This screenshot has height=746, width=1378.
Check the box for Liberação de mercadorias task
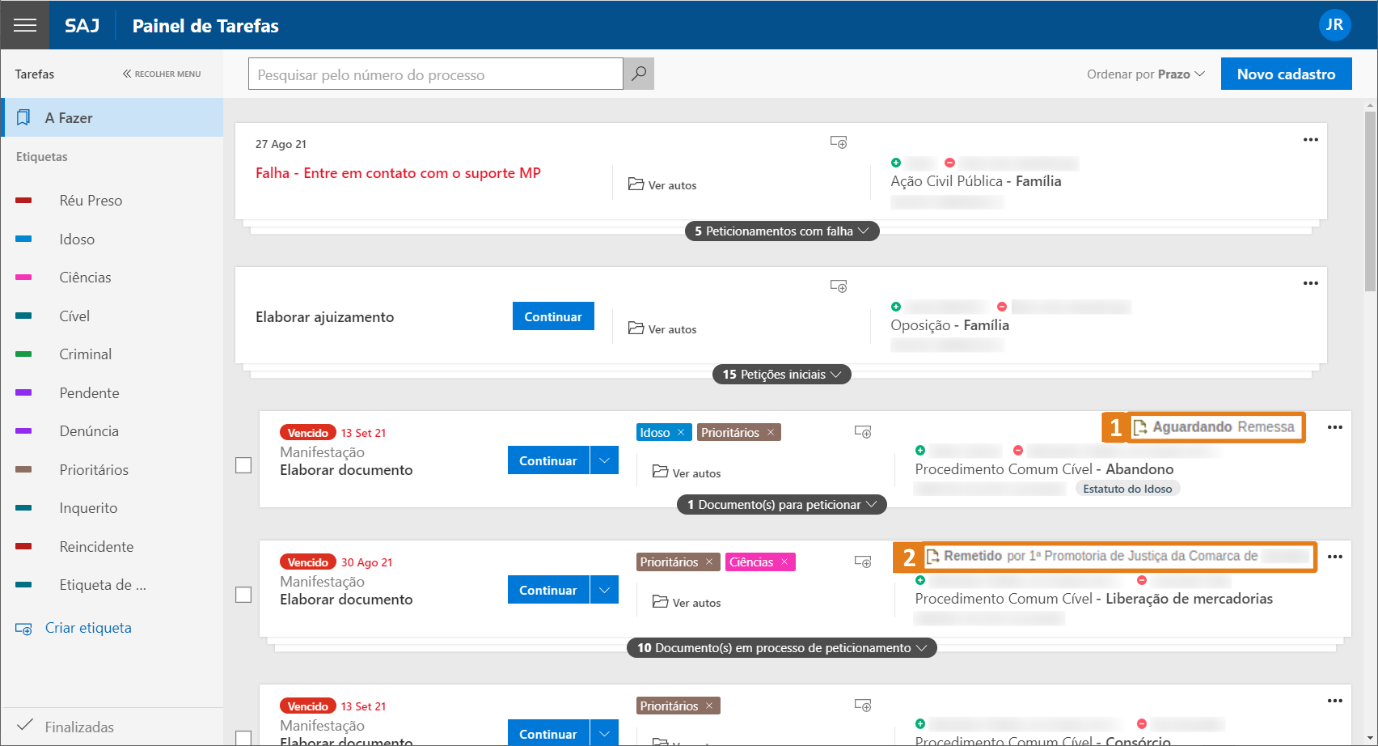243,594
